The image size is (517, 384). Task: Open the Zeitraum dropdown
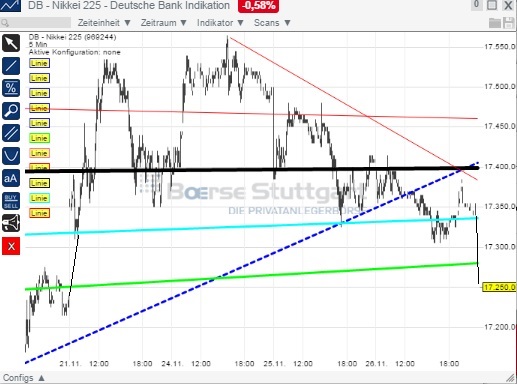[163, 23]
